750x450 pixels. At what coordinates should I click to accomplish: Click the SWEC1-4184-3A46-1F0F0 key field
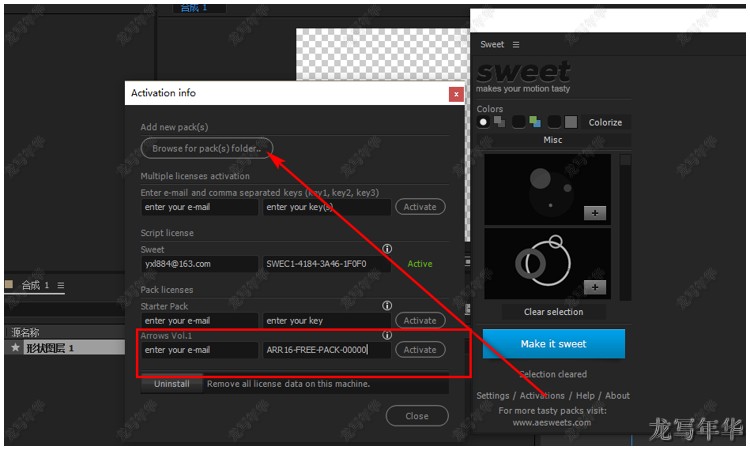pos(327,264)
